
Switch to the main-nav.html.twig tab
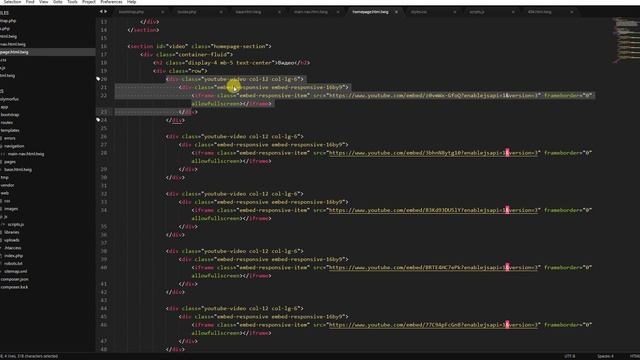pyautogui.click(x=311, y=12)
